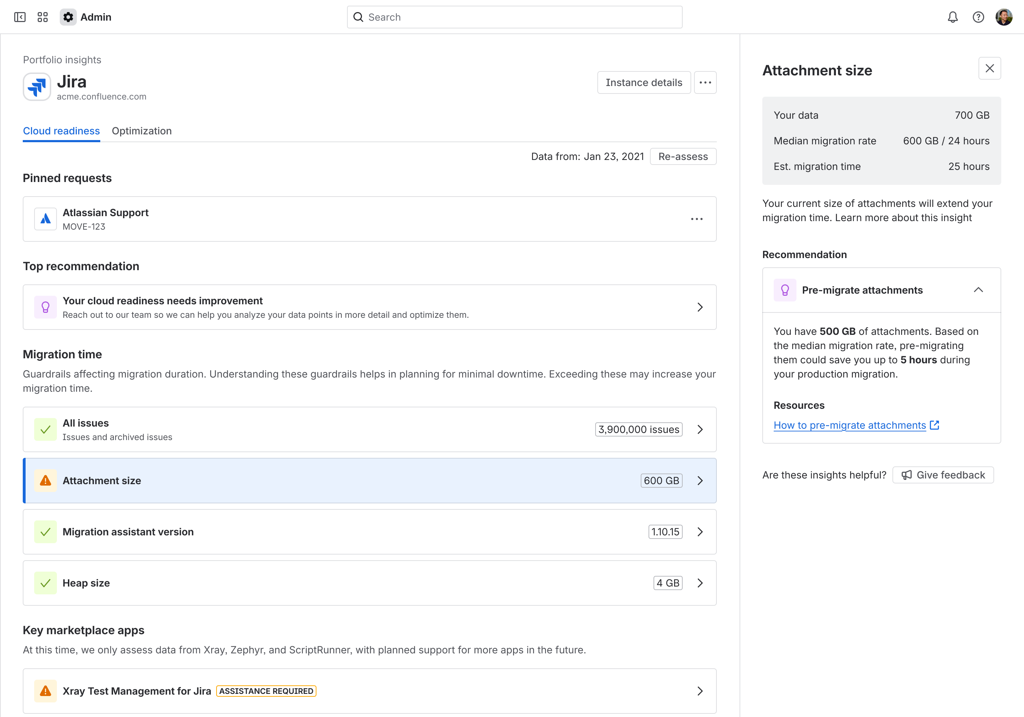Collapse the Pre-migrate attachments recommendation

tap(978, 289)
